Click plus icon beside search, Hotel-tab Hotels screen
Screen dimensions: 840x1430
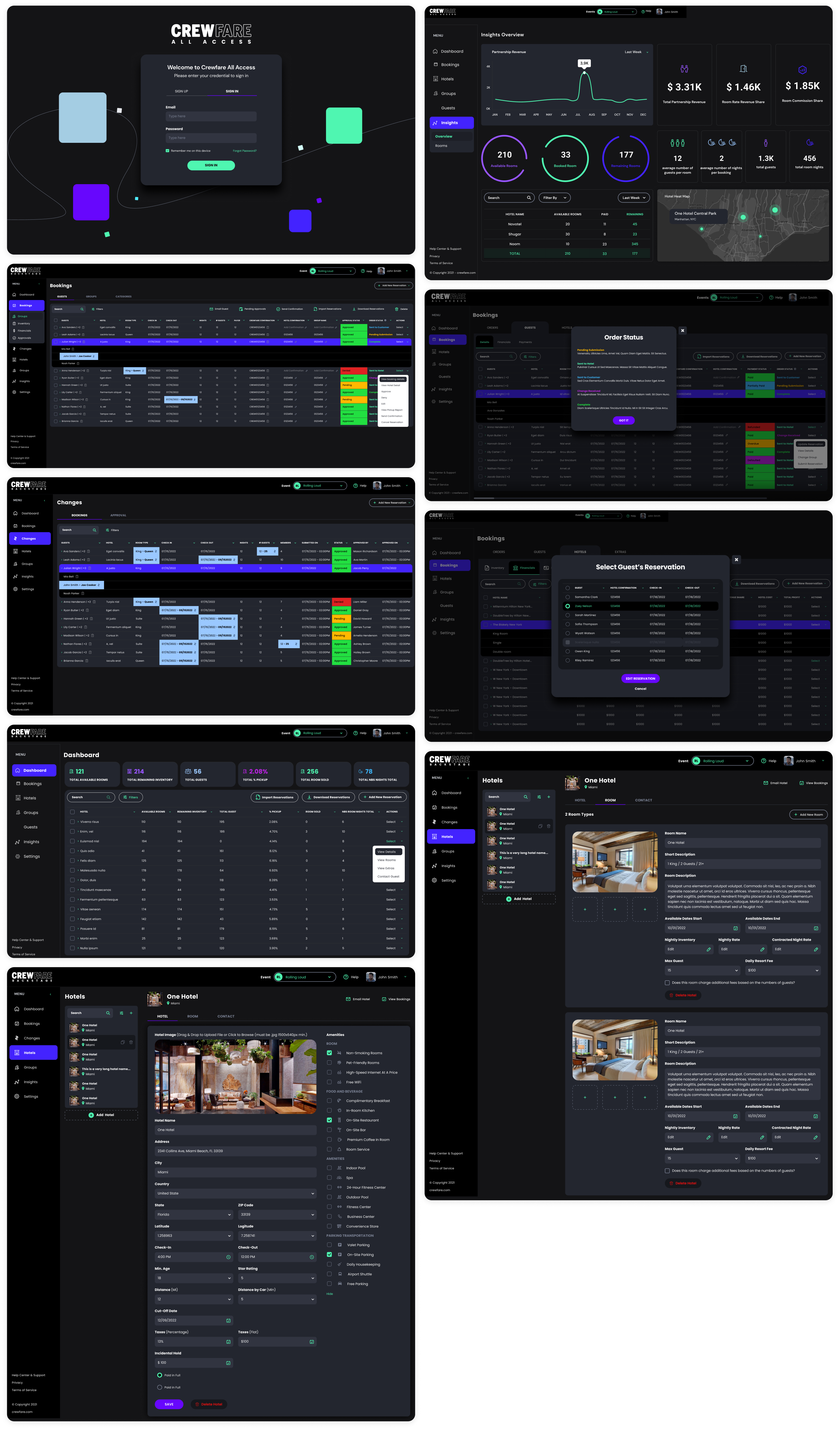(131, 1013)
